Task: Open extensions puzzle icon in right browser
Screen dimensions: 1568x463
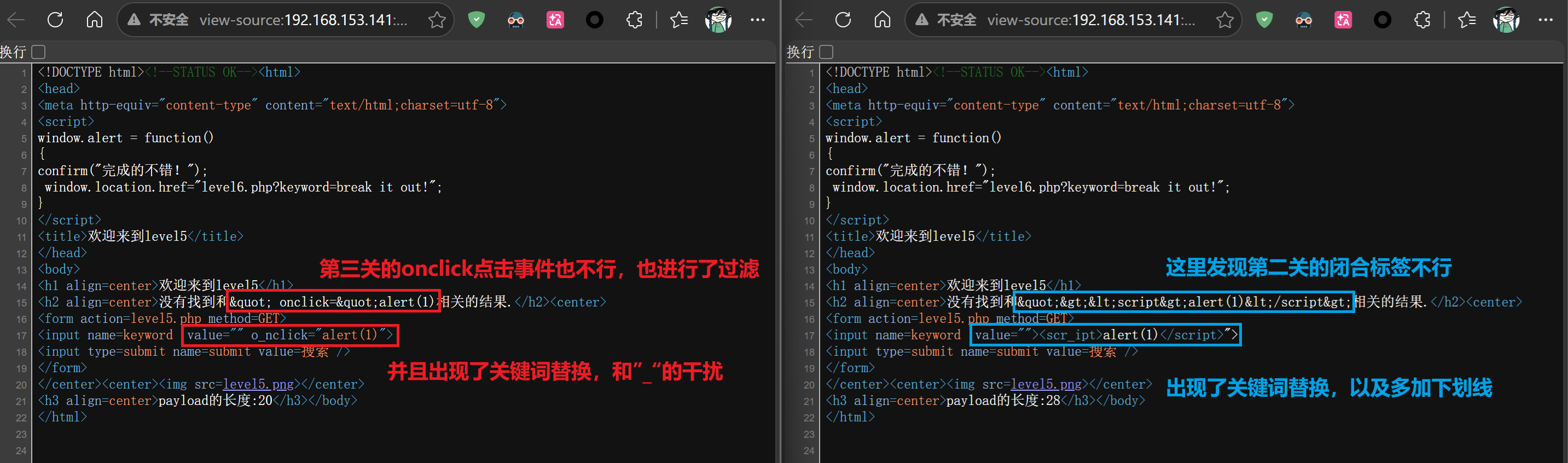Action: [1422, 20]
